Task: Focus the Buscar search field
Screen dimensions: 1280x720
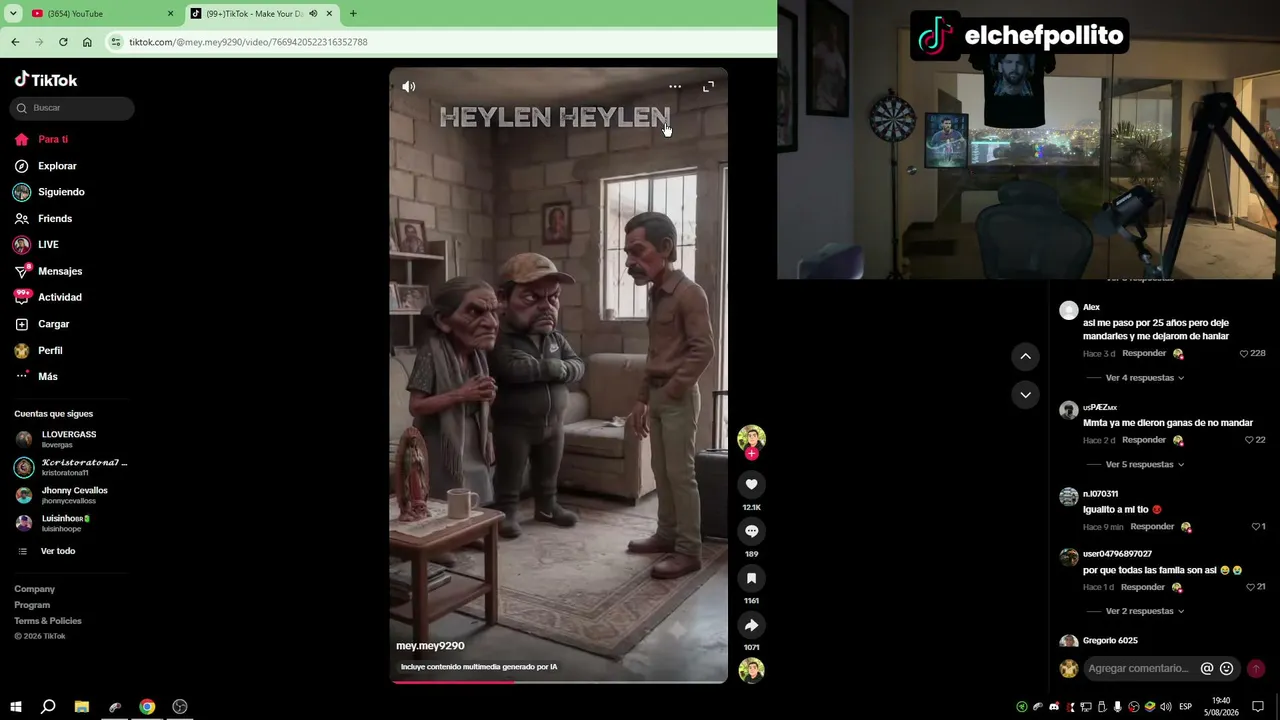Action: point(72,108)
